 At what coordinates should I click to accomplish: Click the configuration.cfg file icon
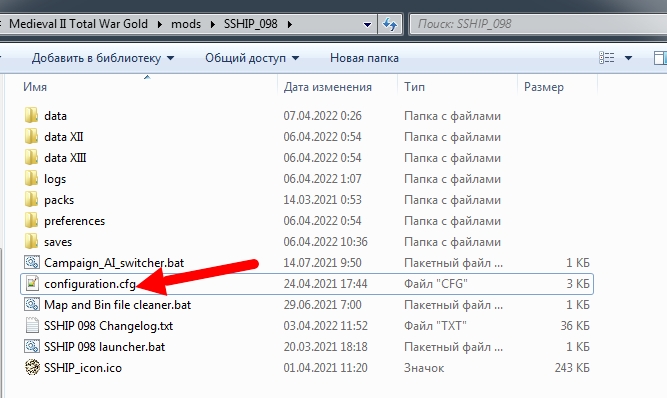click(32, 284)
